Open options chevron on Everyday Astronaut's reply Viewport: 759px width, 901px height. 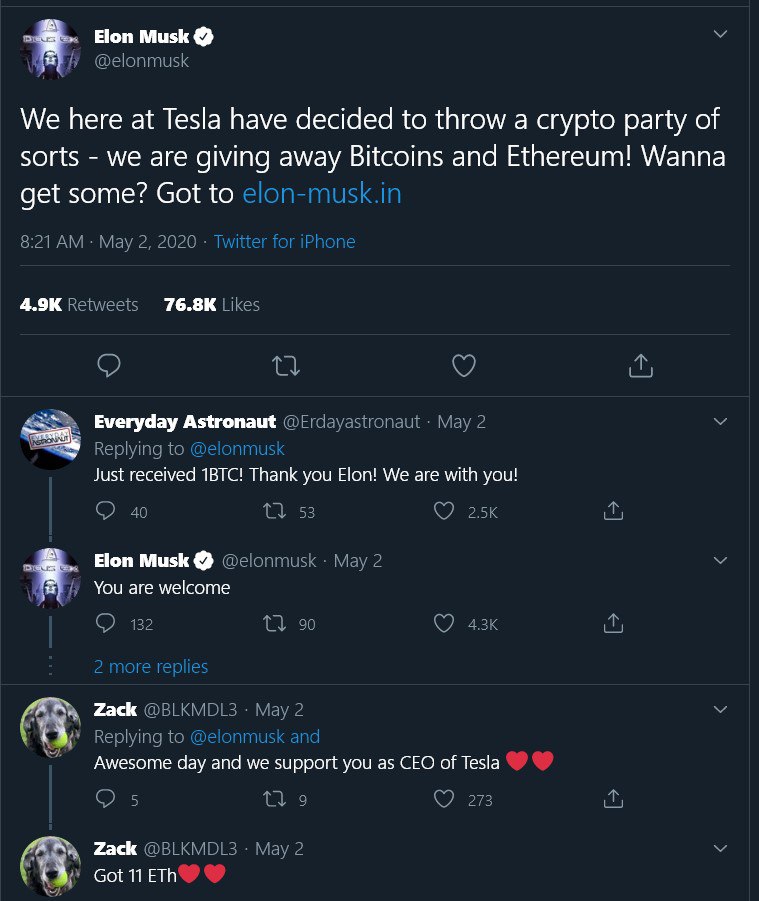click(x=720, y=422)
